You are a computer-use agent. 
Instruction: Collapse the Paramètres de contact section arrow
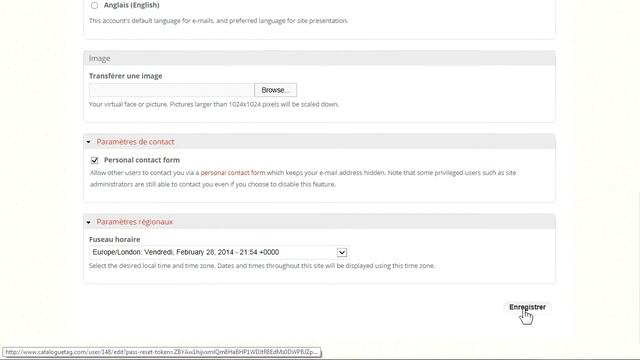click(x=89, y=142)
